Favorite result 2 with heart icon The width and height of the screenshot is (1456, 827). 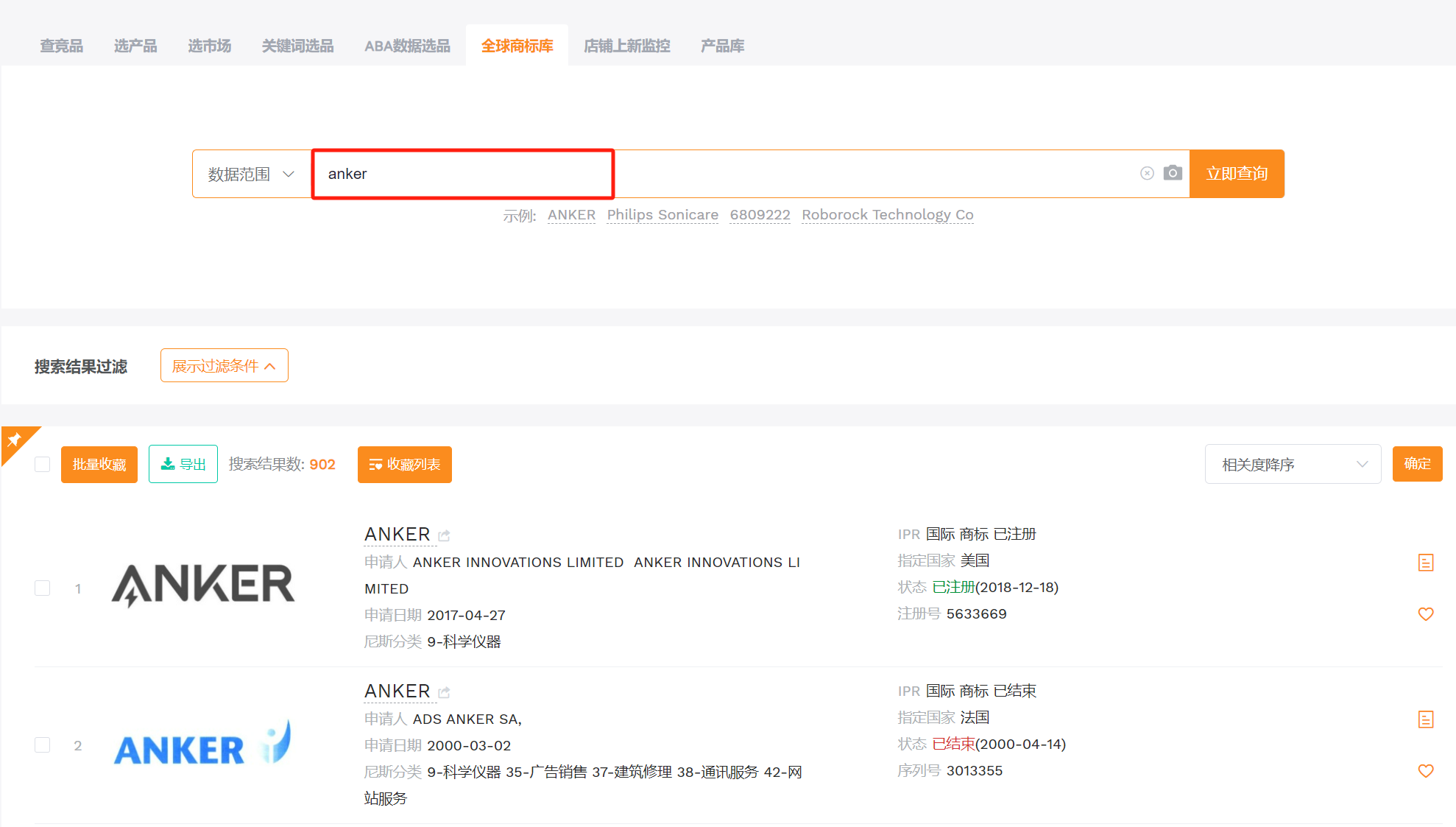click(x=1426, y=771)
